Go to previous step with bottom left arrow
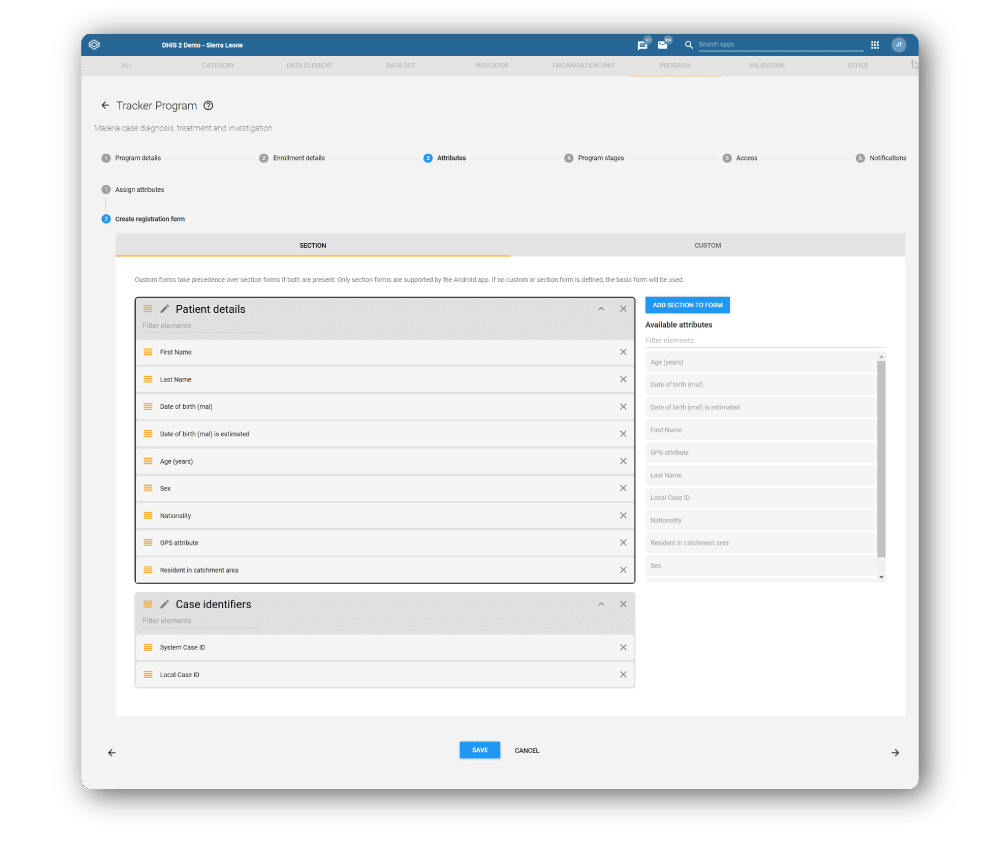 (112, 752)
